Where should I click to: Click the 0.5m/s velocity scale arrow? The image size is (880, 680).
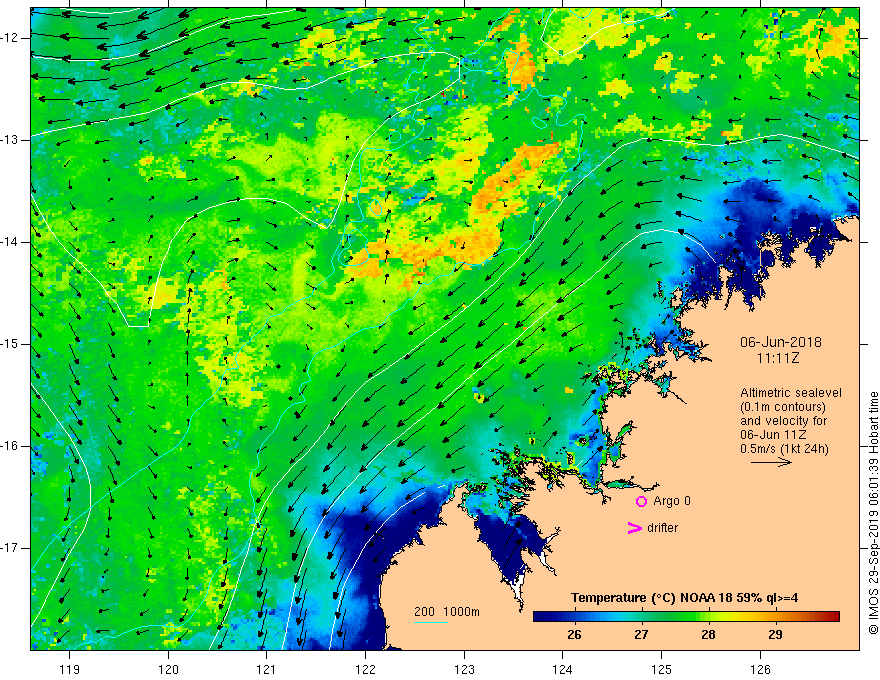[772, 462]
